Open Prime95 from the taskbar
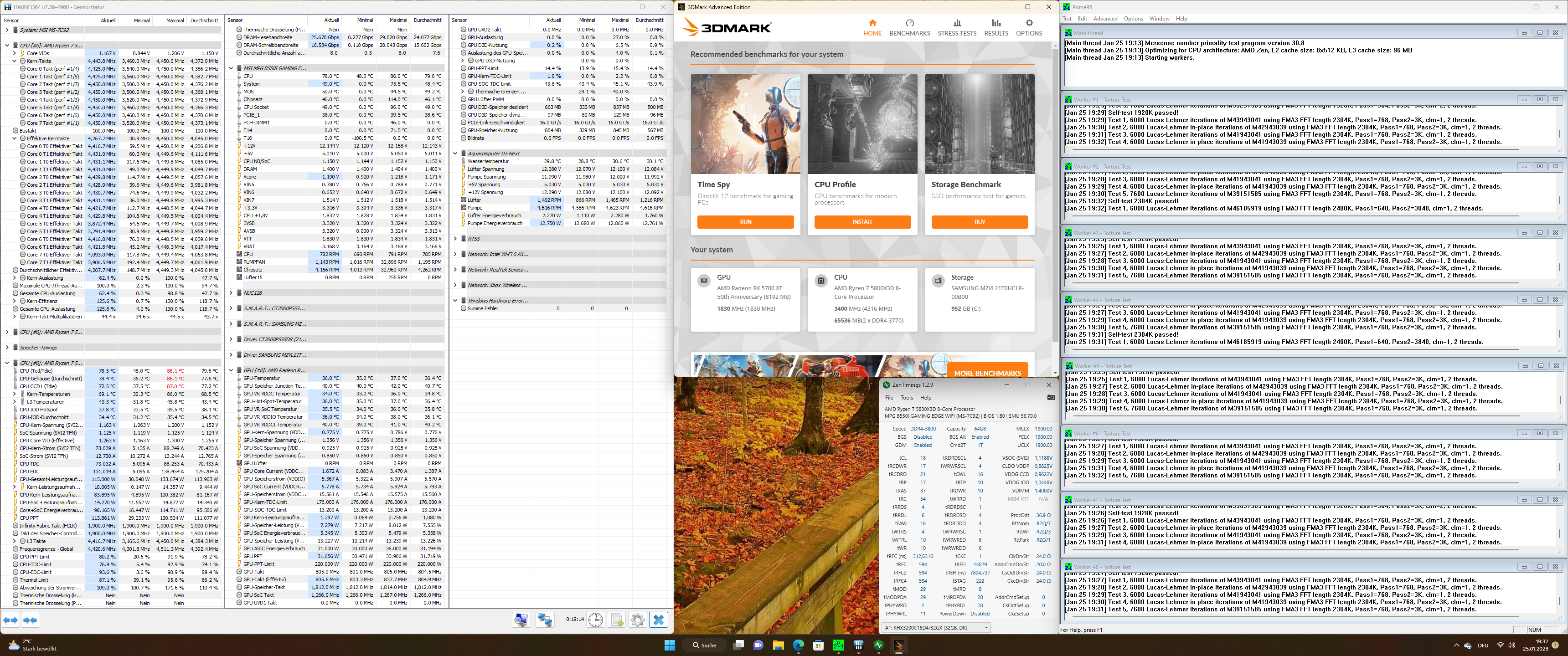Screen dimensions: 1568x656 pyautogui.click(x=838, y=645)
